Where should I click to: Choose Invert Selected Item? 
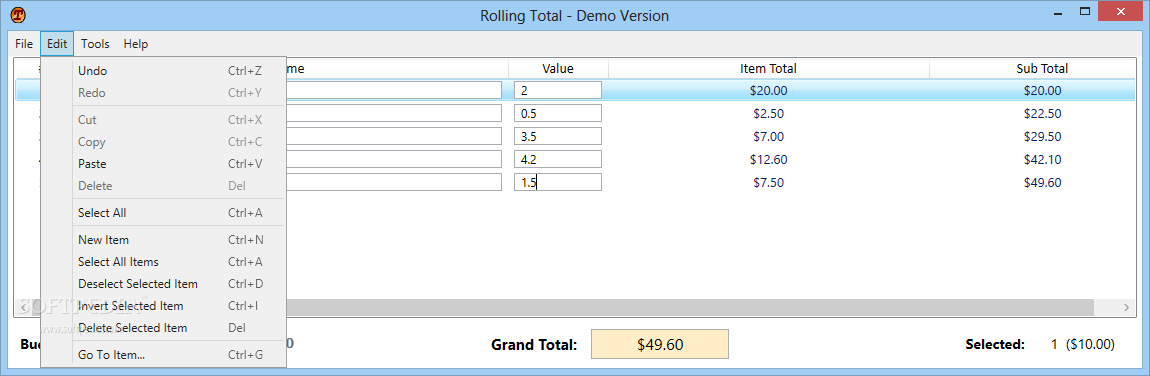click(x=164, y=306)
